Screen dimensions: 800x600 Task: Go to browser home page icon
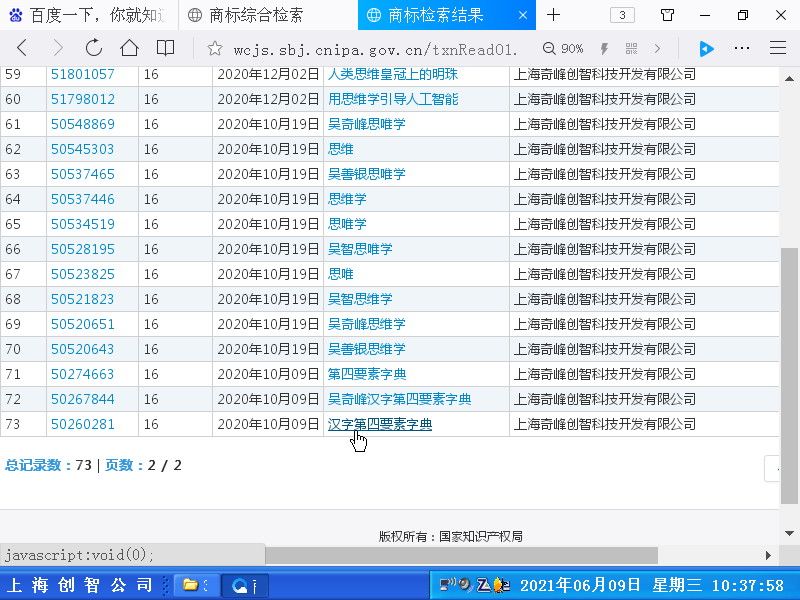129,48
